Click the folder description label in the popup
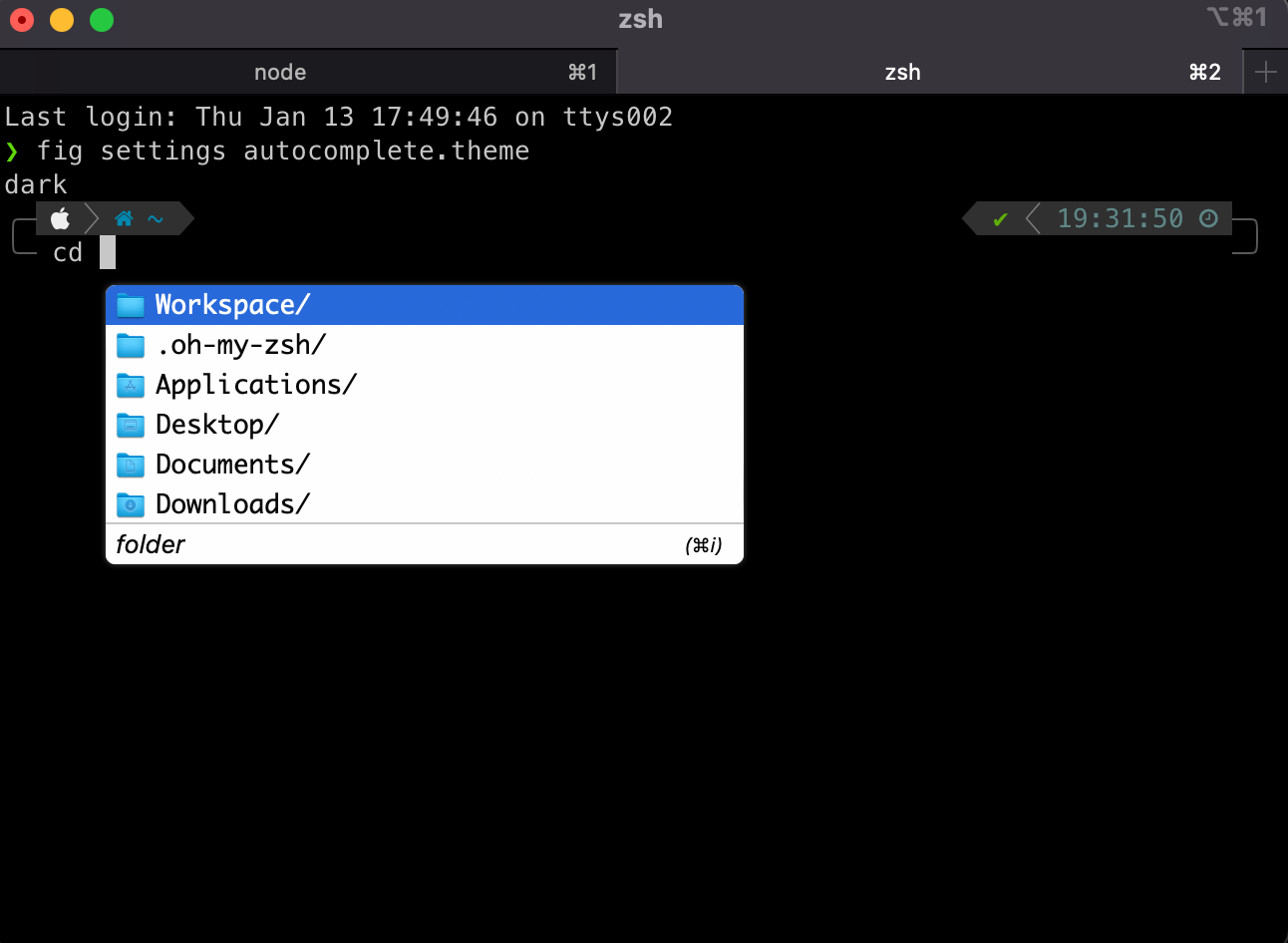This screenshot has height=943, width=1288. pyautogui.click(x=150, y=544)
